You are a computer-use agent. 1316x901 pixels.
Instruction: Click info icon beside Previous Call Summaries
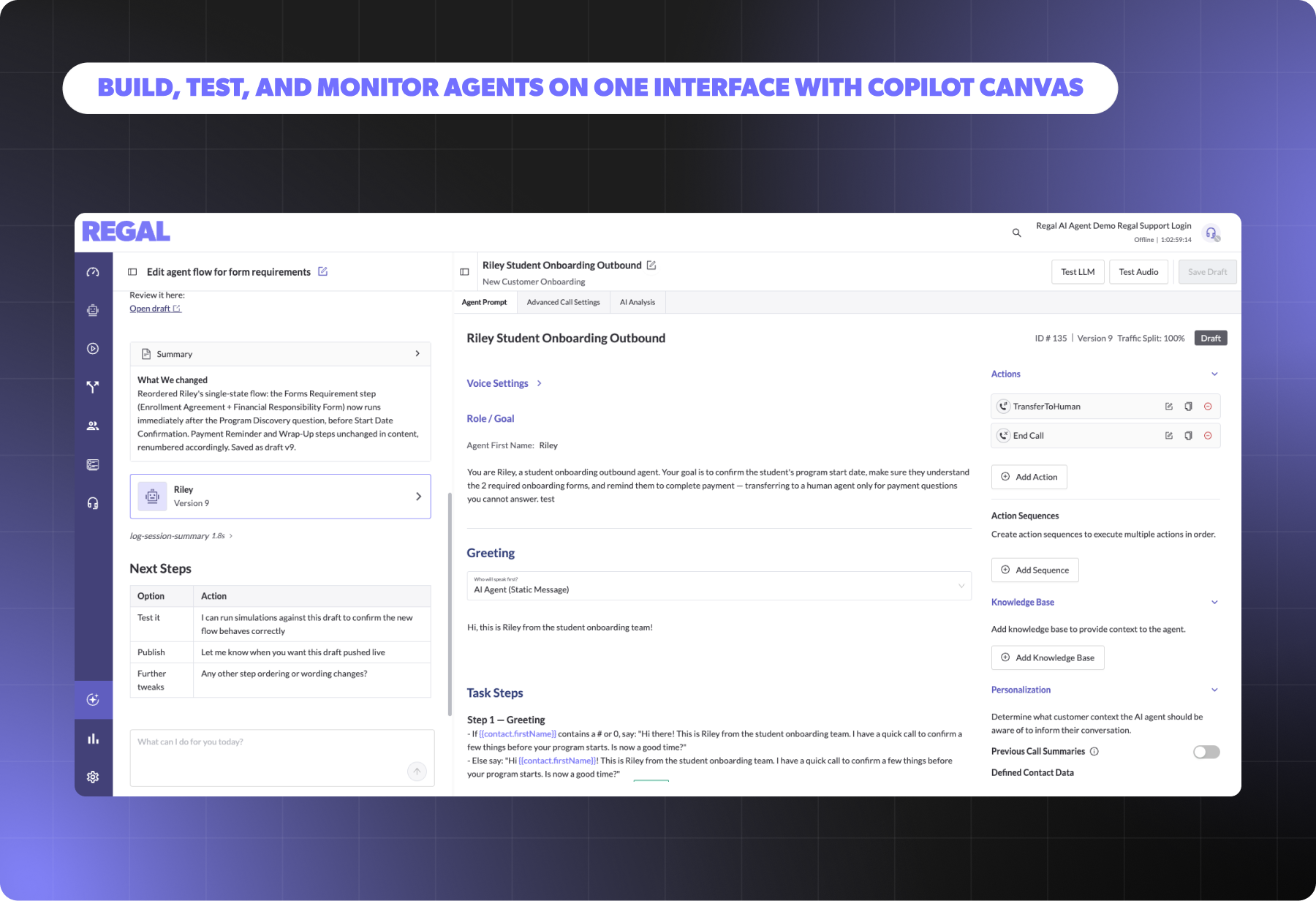1094,751
